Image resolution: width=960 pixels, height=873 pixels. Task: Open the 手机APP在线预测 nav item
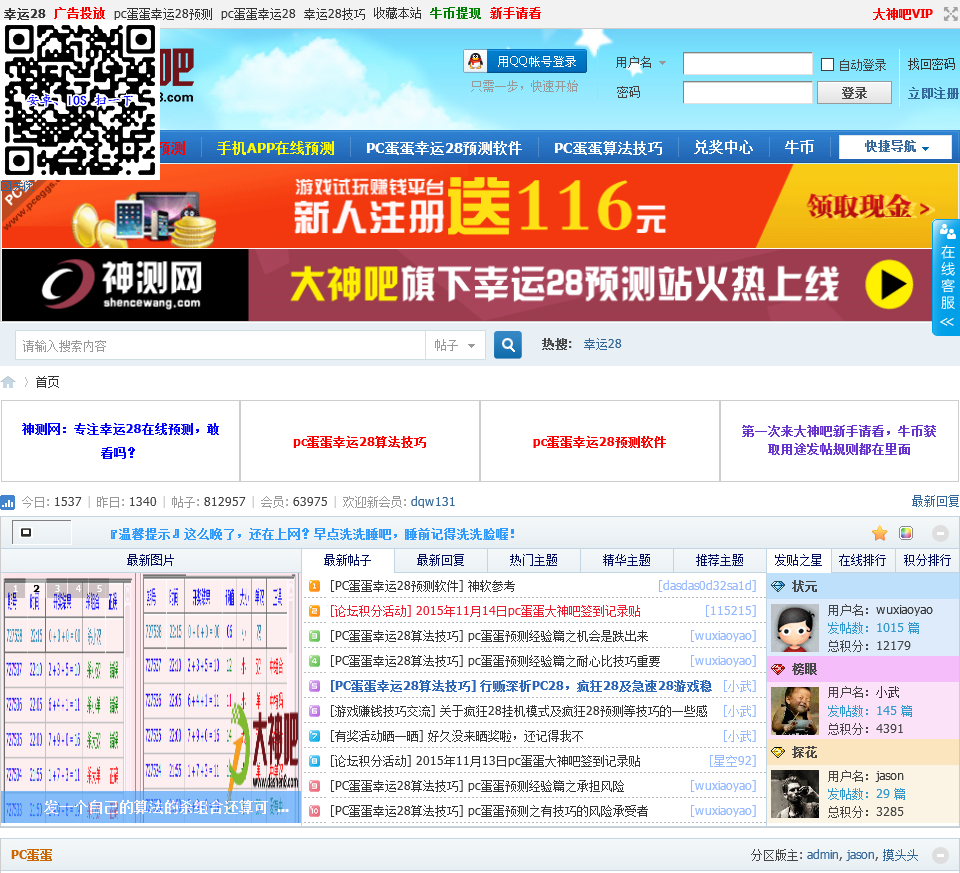coord(276,148)
